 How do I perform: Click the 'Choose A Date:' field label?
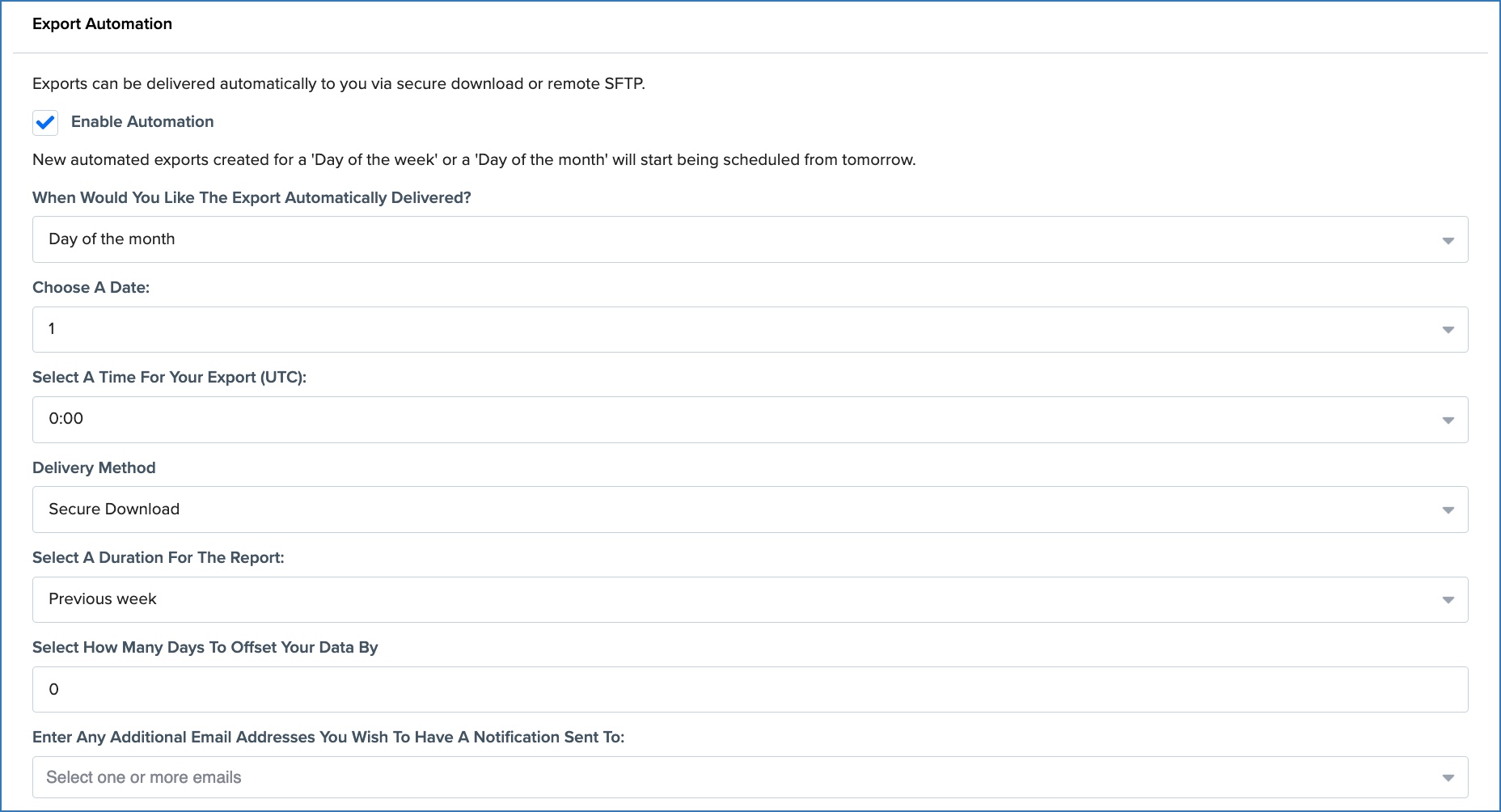pyautogui.click(x=91, y=288)
